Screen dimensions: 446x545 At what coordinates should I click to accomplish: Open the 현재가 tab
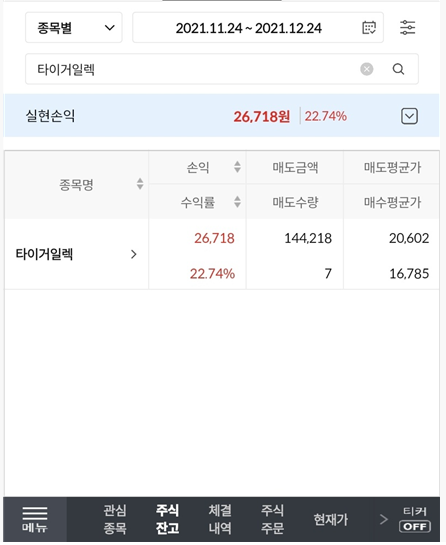point(331,519)
